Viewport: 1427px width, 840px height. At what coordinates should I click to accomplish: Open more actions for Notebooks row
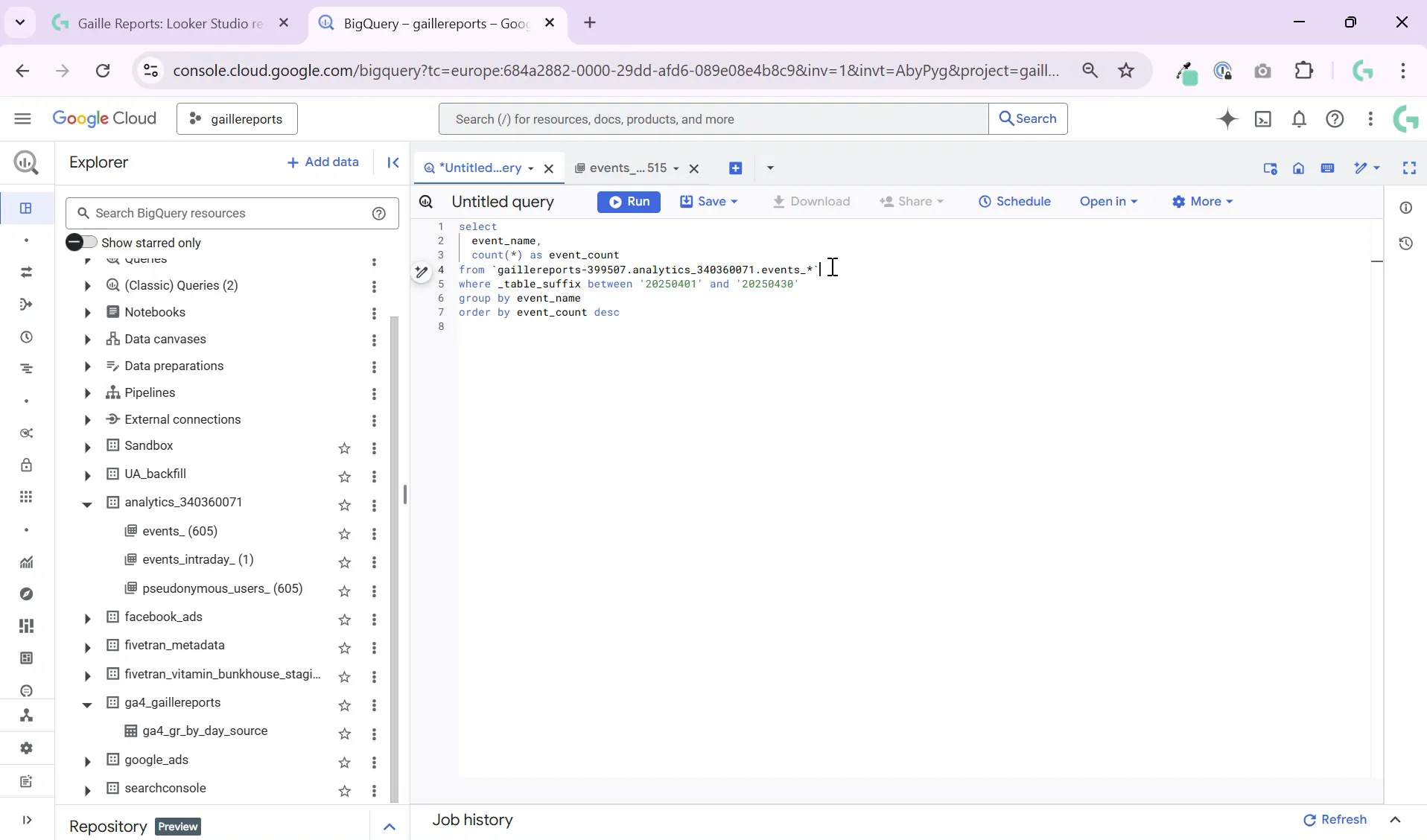pyautogui.click(x=374, y=314)
